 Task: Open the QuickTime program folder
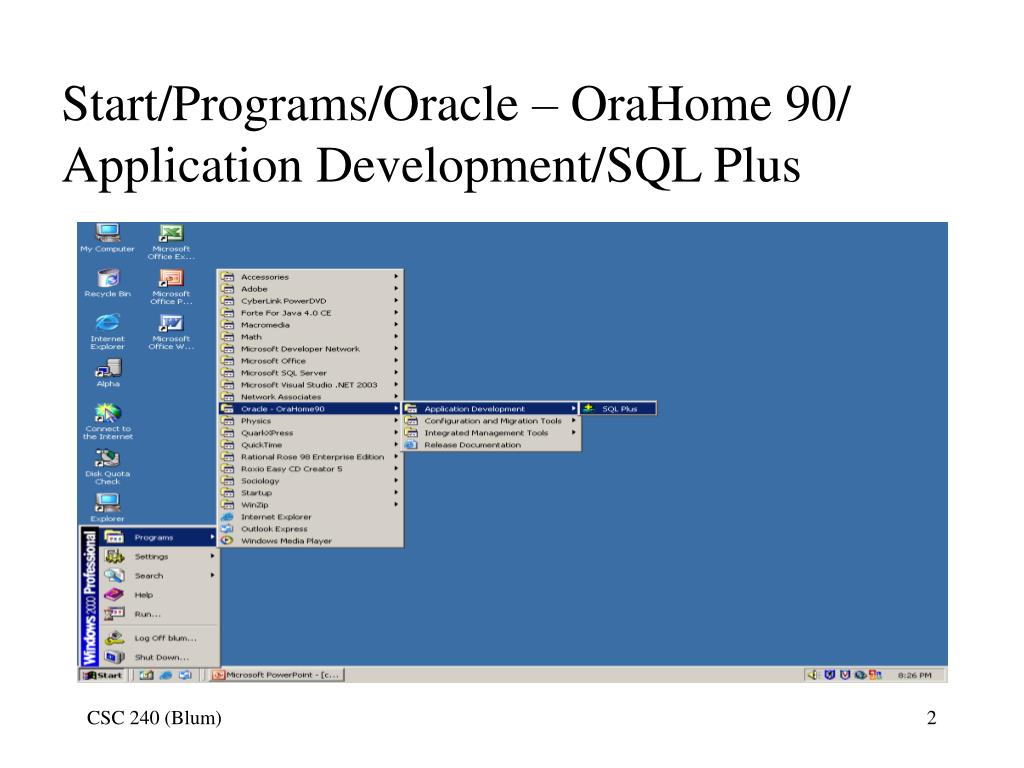pyautogui.click(x=310, y=445)
